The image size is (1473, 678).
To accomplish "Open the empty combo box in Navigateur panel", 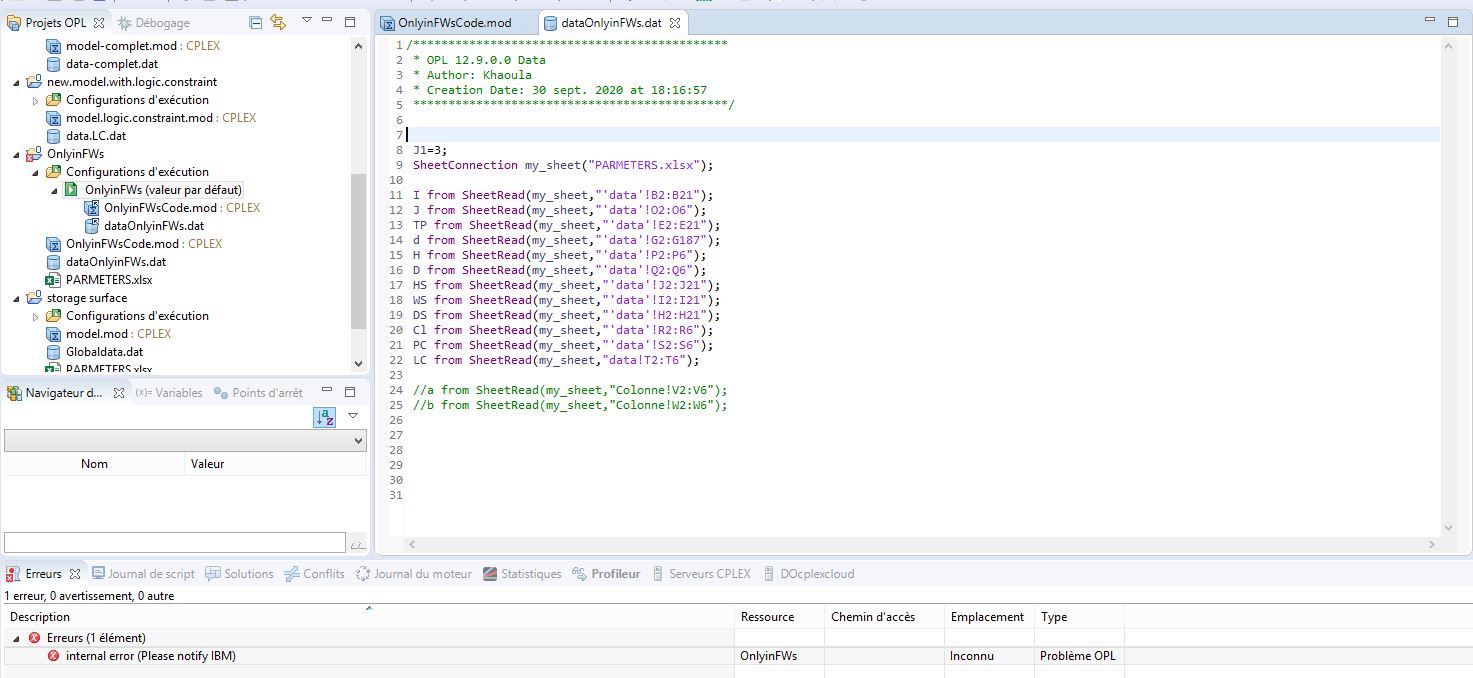I will 185,440.
